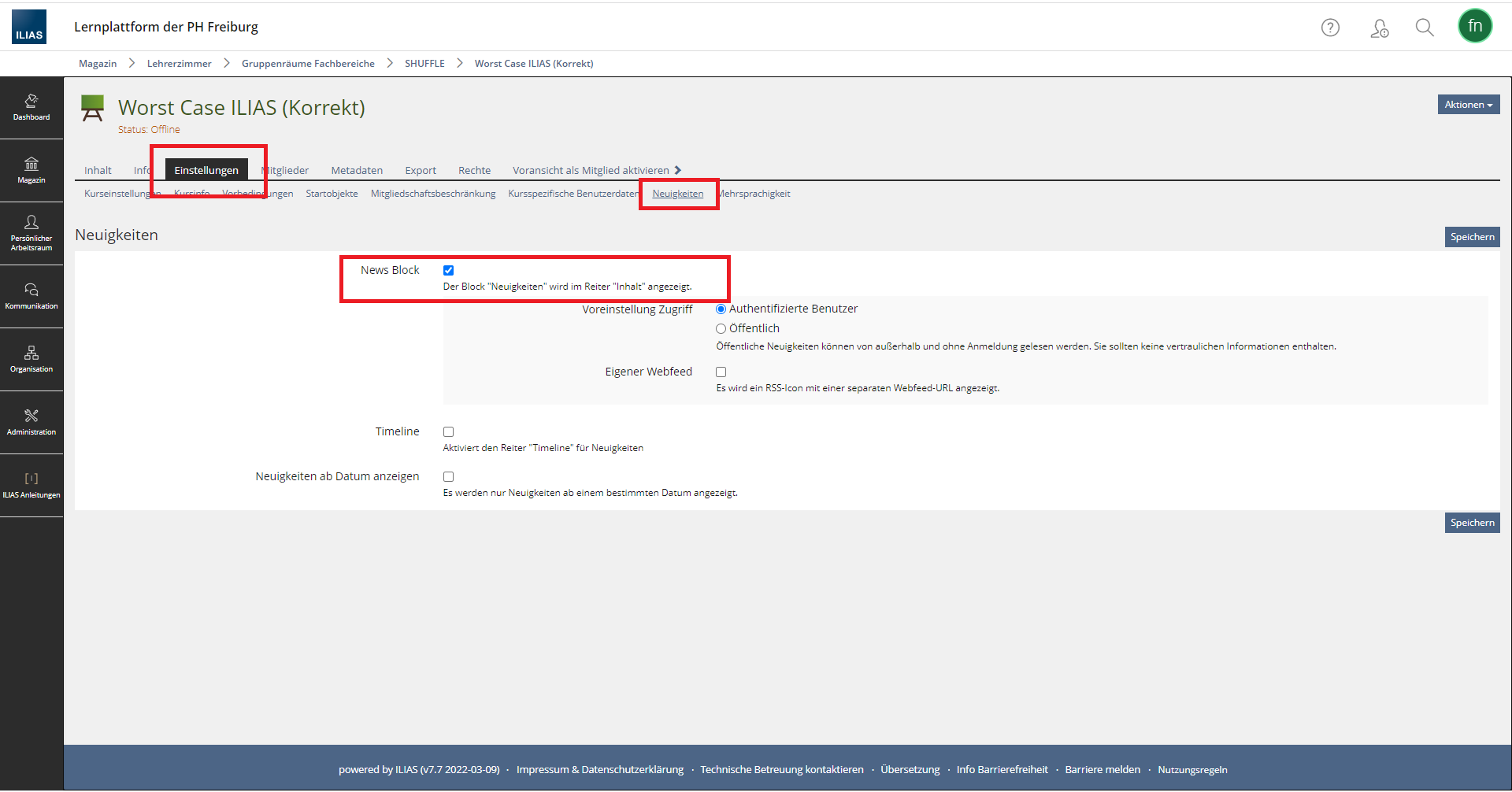Click the top Speichern button
Image resolution: width=1512 pixels, height=792 pixels.
pos(1471,237)
